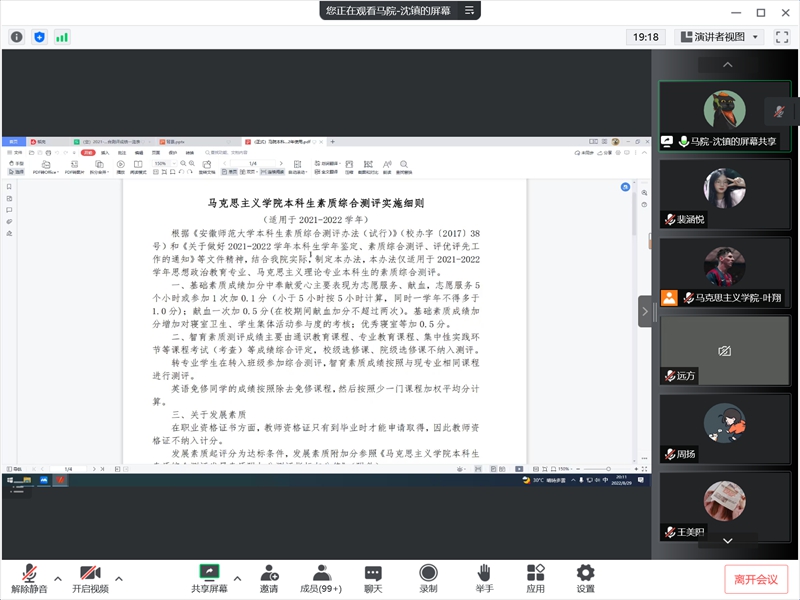
Task: Expand video options arrow beside 开启视频
Action: tap(119, 578)
